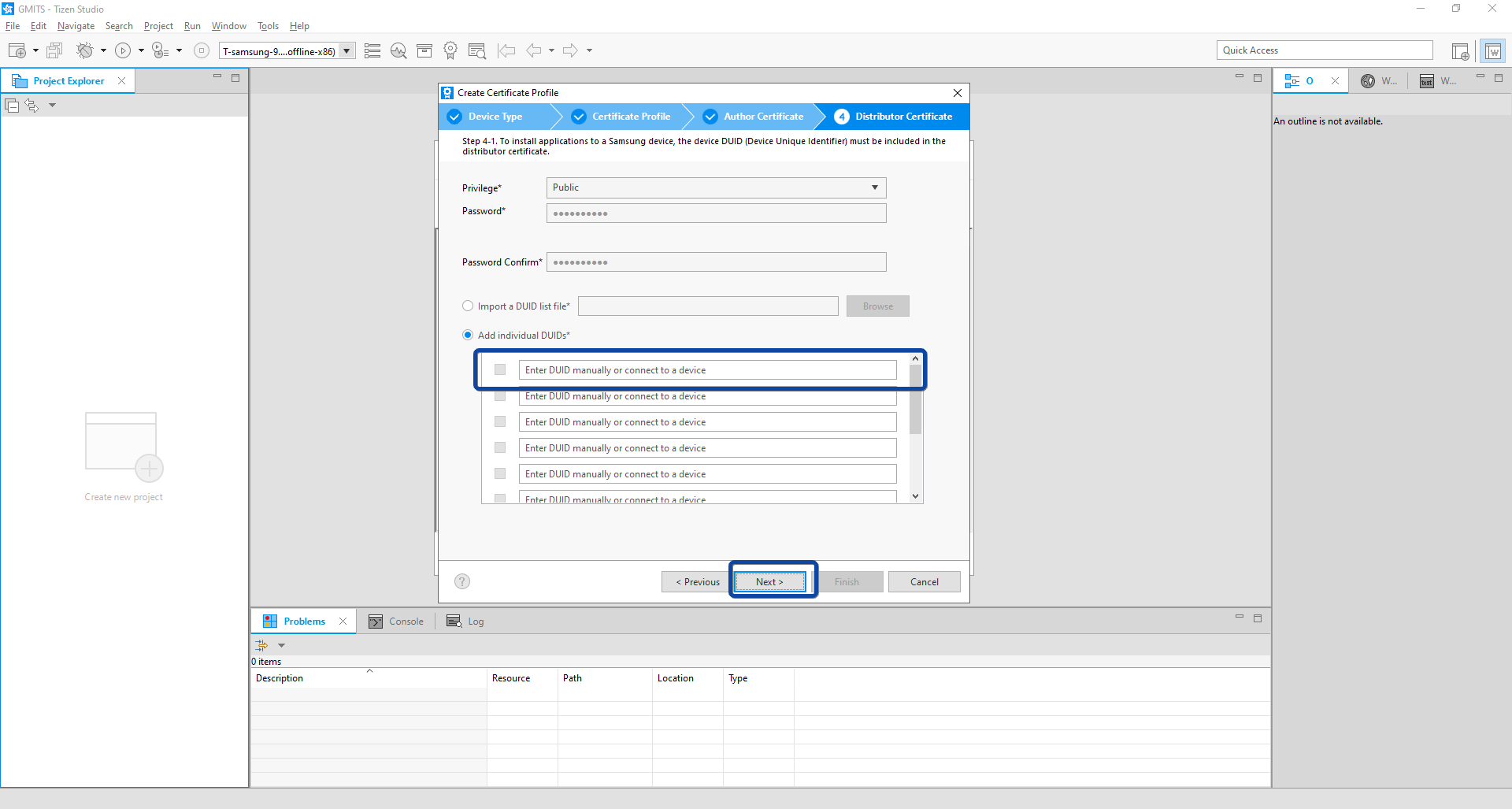Open the Dynamic Analyzer waveform icon

point(398,50)
